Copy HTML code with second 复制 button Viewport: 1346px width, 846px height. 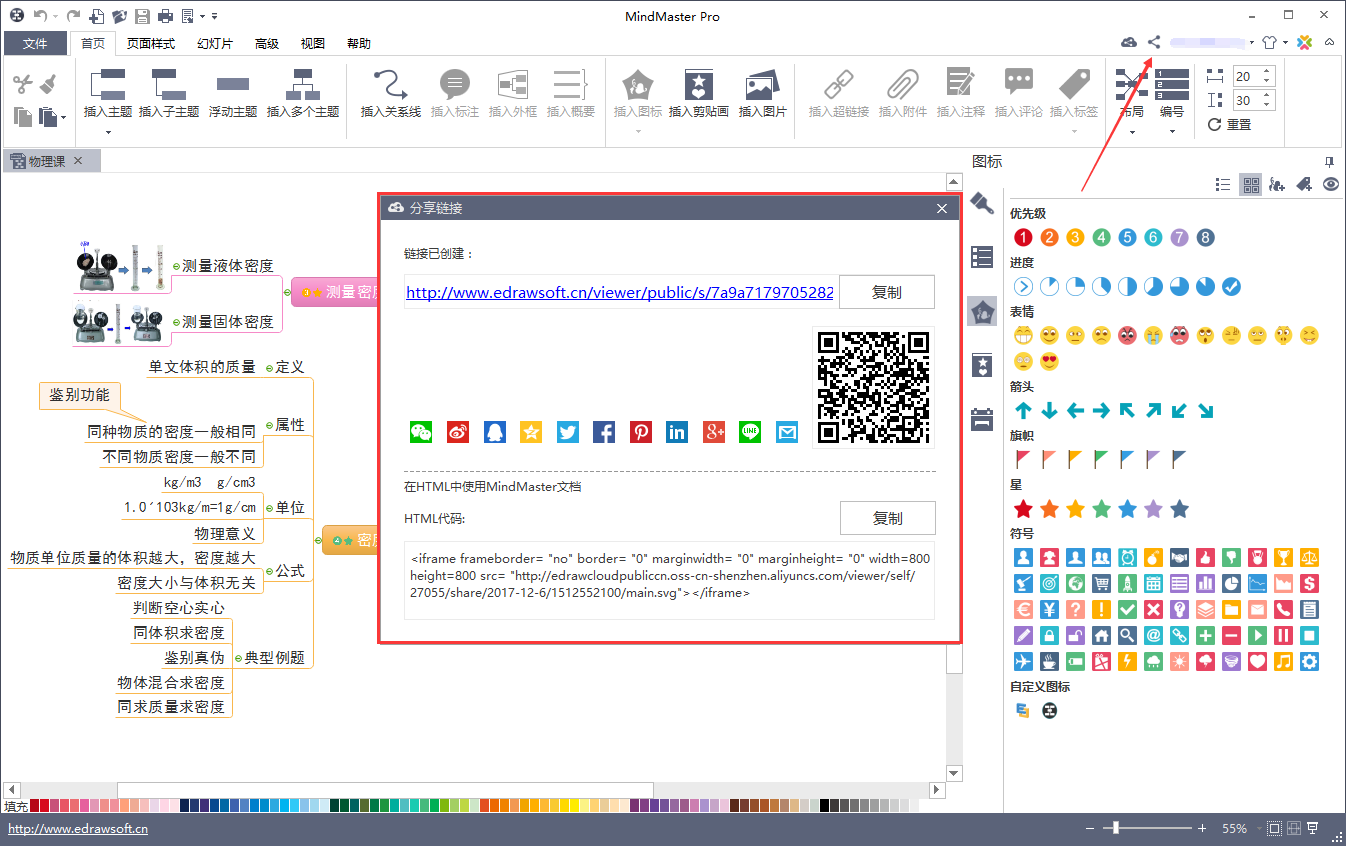coord(887,518)
